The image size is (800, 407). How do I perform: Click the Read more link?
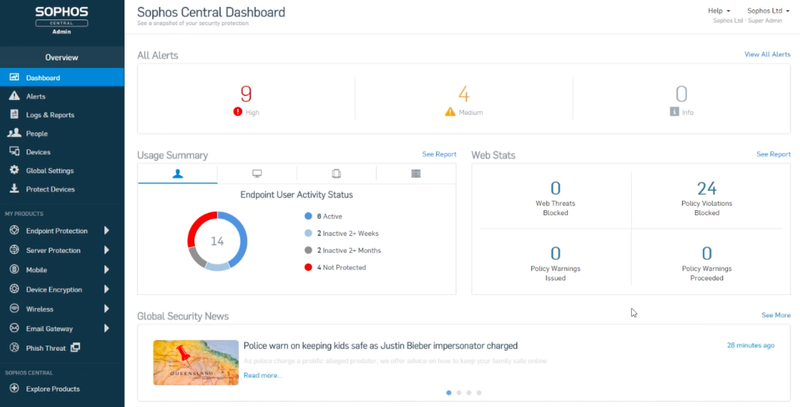(x=262, y=375)
